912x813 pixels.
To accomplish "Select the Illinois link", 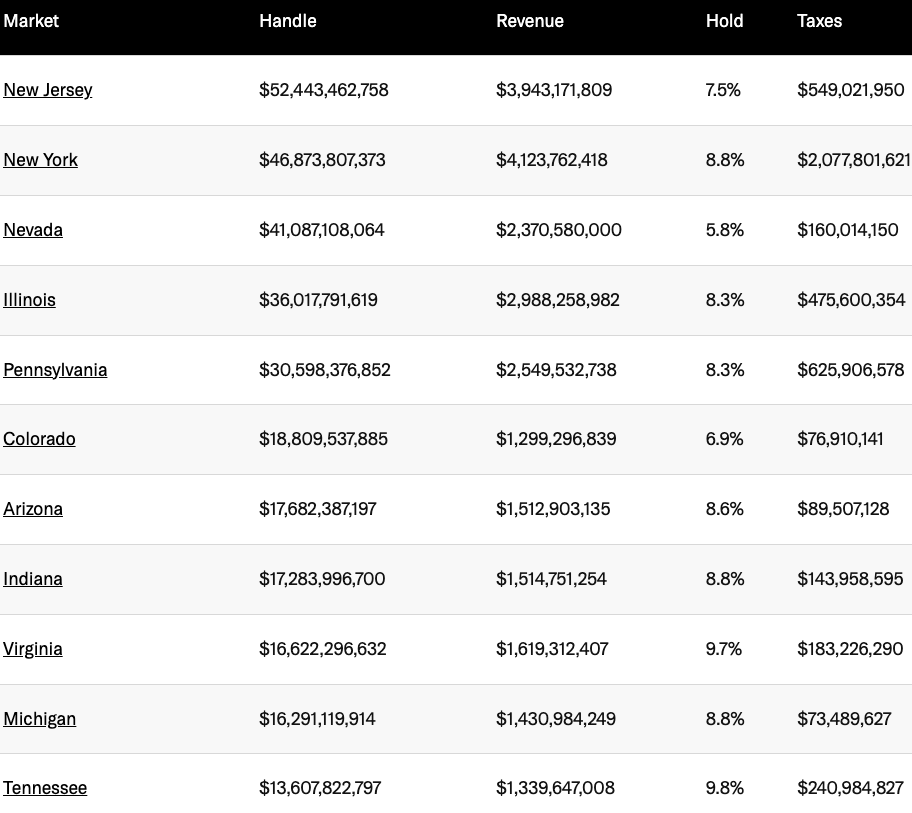I will click(x=30, y=300).
